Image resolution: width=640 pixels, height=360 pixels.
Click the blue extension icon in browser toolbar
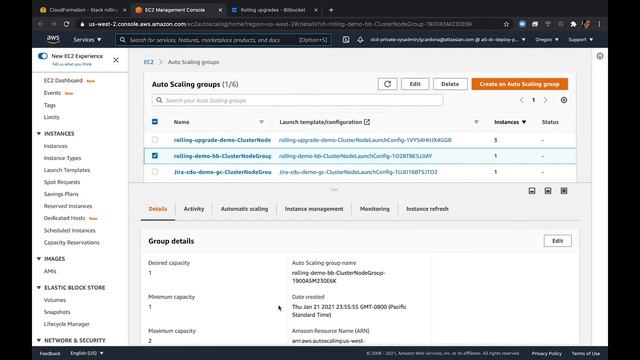click(522, 24)
